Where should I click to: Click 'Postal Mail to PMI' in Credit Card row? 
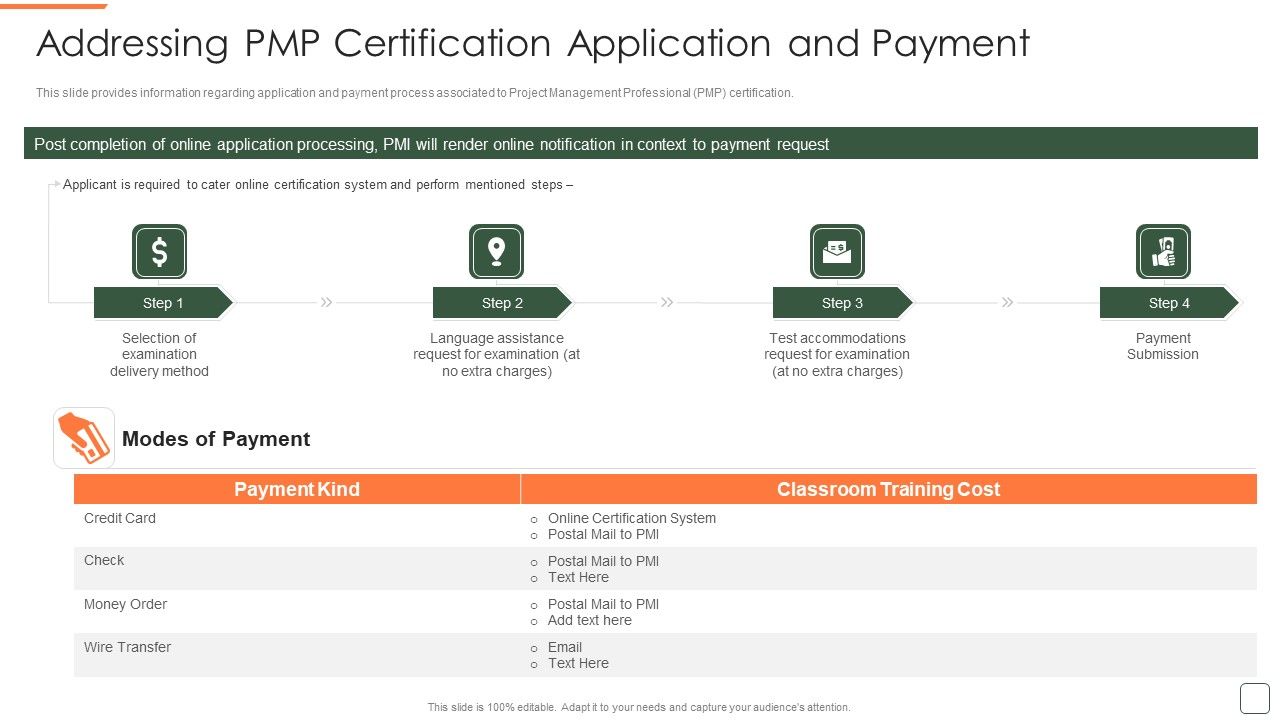[603, 534]
